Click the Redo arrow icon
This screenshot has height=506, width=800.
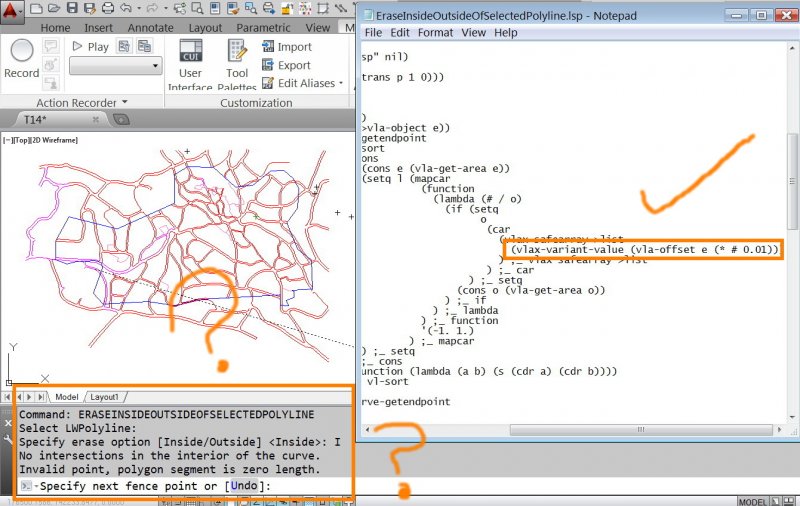coord(152,8)
